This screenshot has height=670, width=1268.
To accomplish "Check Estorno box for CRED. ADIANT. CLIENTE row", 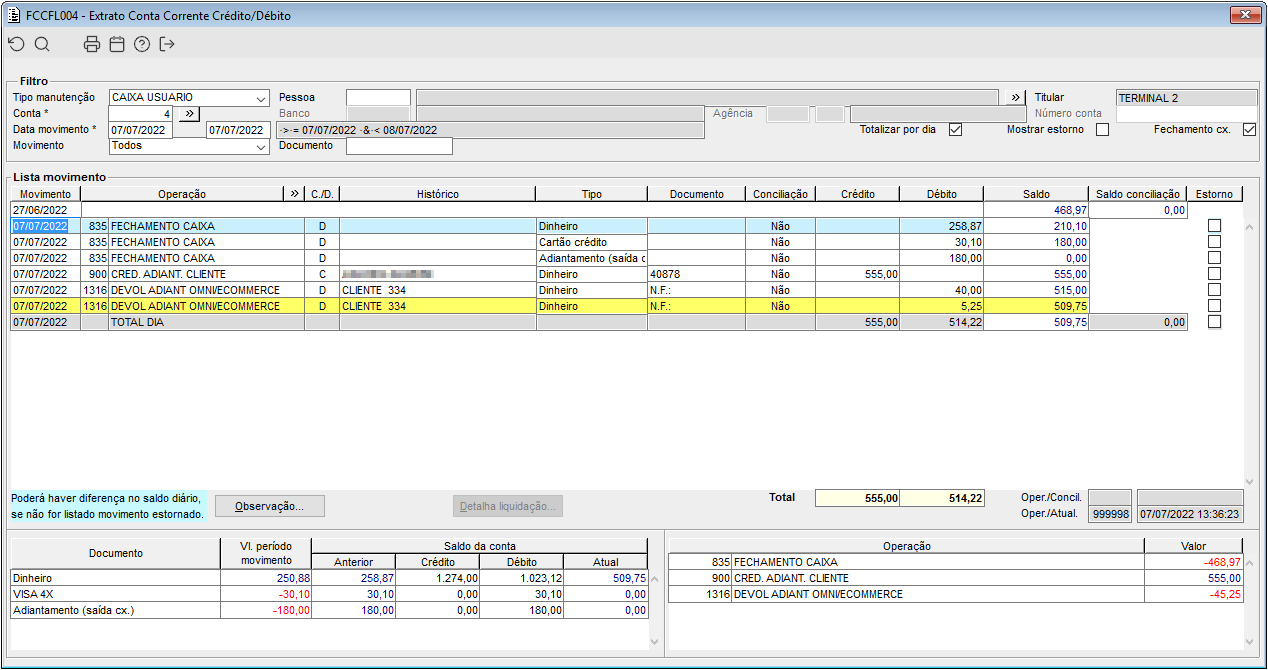I will click(x=1215, y=274).
